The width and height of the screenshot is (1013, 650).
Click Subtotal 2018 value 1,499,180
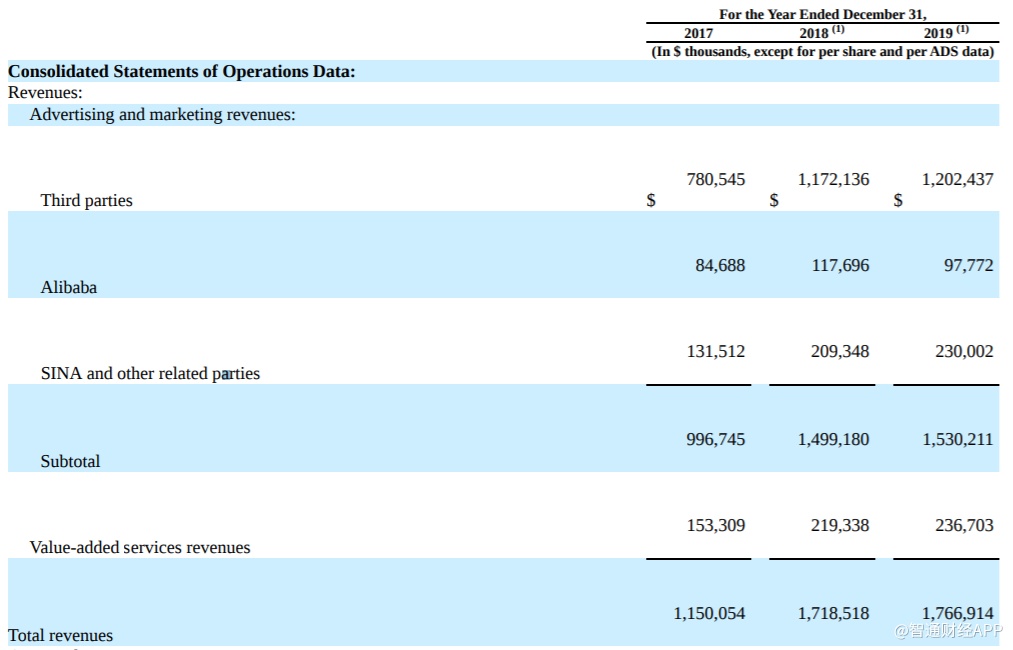[x=833, y=439]
